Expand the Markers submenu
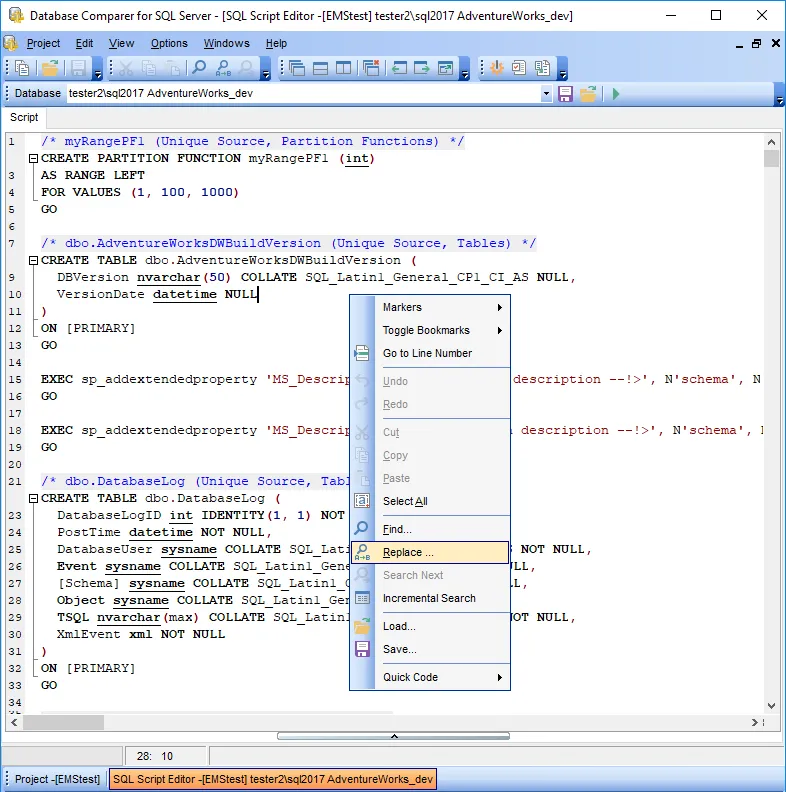 click(x=500, y=308)
